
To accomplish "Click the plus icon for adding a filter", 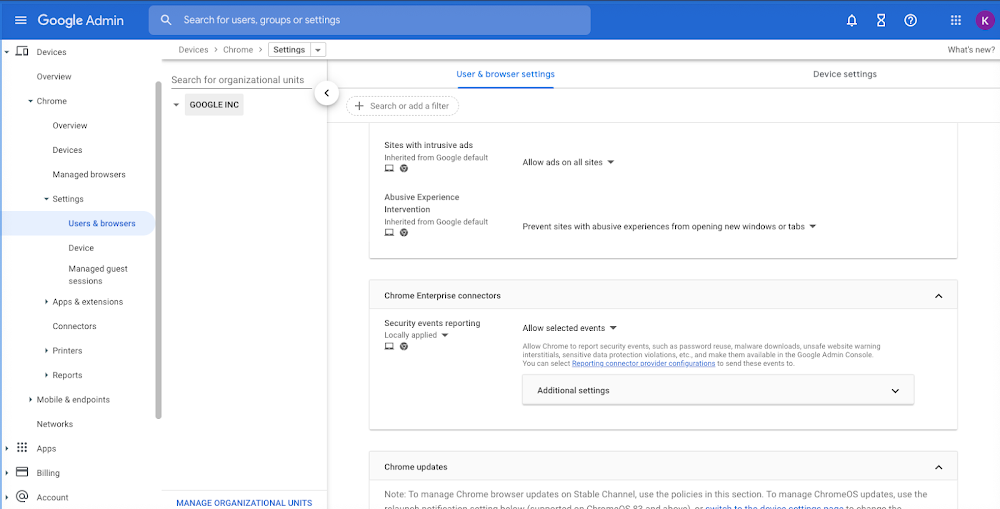I will click(x=359, y=106).
